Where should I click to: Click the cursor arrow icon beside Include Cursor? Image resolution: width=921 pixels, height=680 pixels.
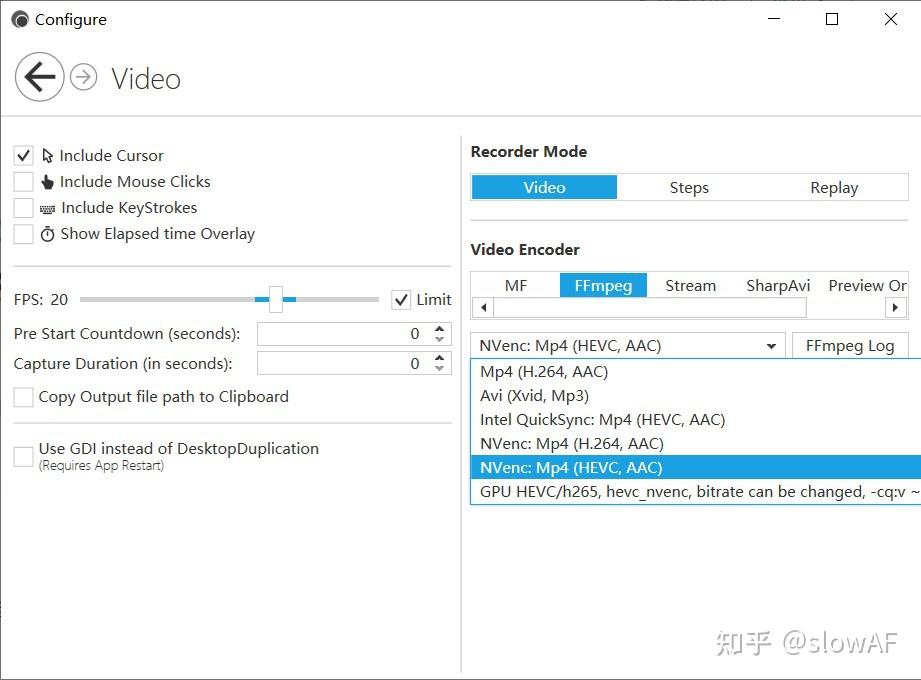49,155
